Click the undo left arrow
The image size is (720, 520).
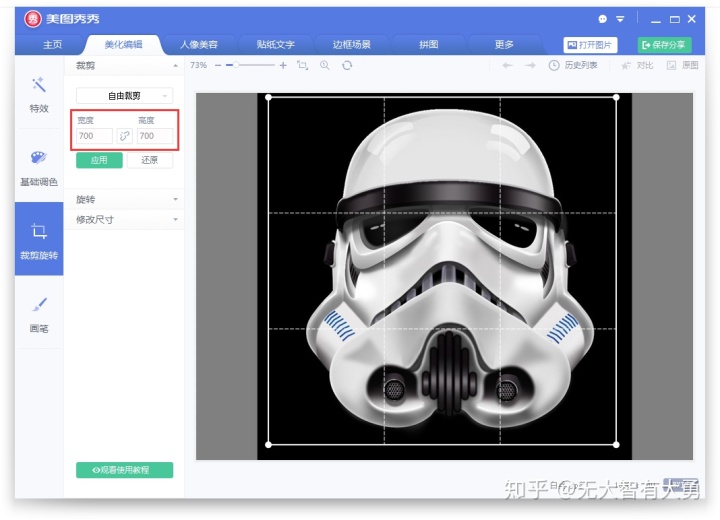tap(507, 66)
